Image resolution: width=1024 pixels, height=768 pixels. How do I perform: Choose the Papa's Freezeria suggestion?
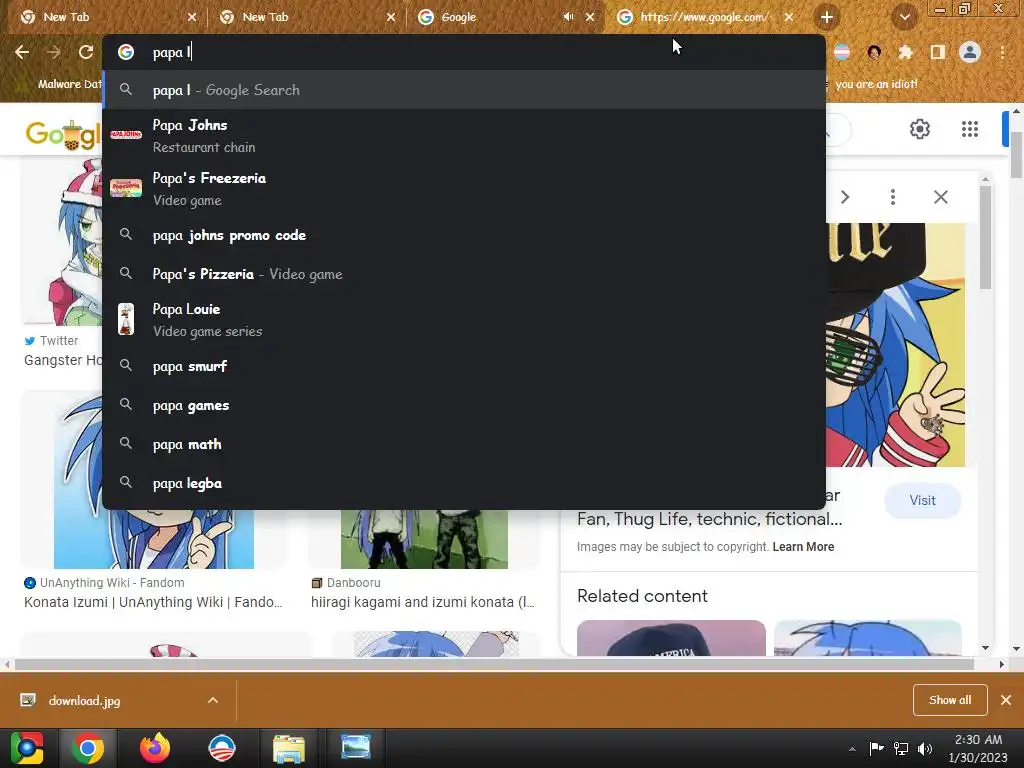tap(464, 189)
